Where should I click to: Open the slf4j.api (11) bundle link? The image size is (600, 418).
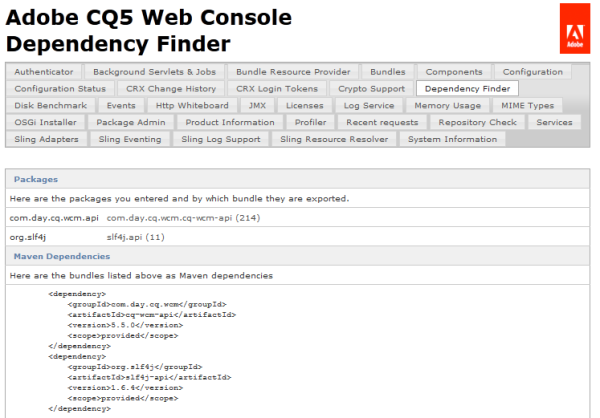135,237
